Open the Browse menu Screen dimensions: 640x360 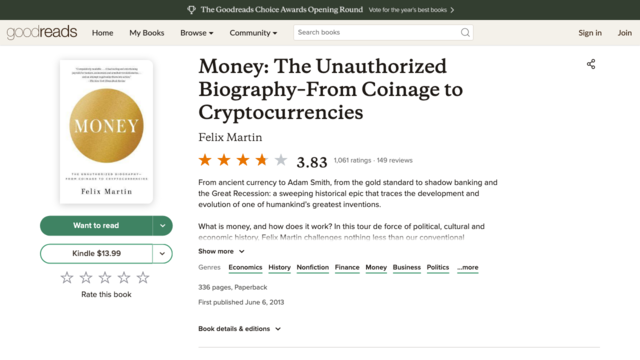coord(197,33)
